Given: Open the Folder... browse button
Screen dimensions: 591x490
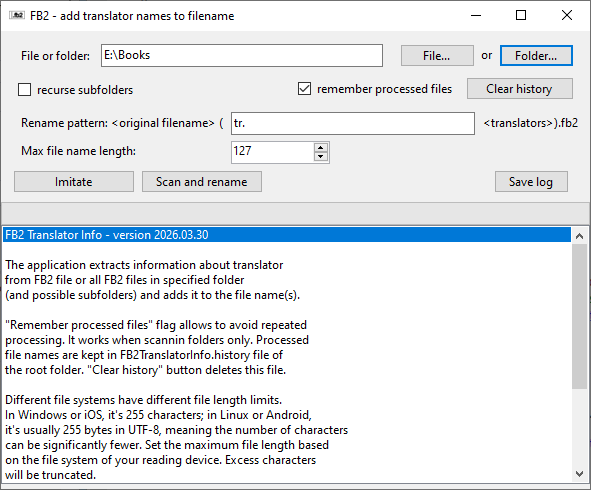Looking at the screenshot, I should click(536, 56).
